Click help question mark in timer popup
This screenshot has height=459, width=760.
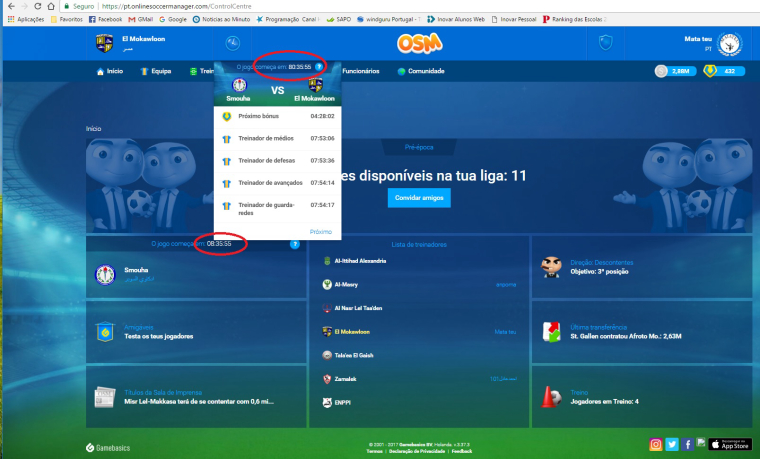click(319, 67)
